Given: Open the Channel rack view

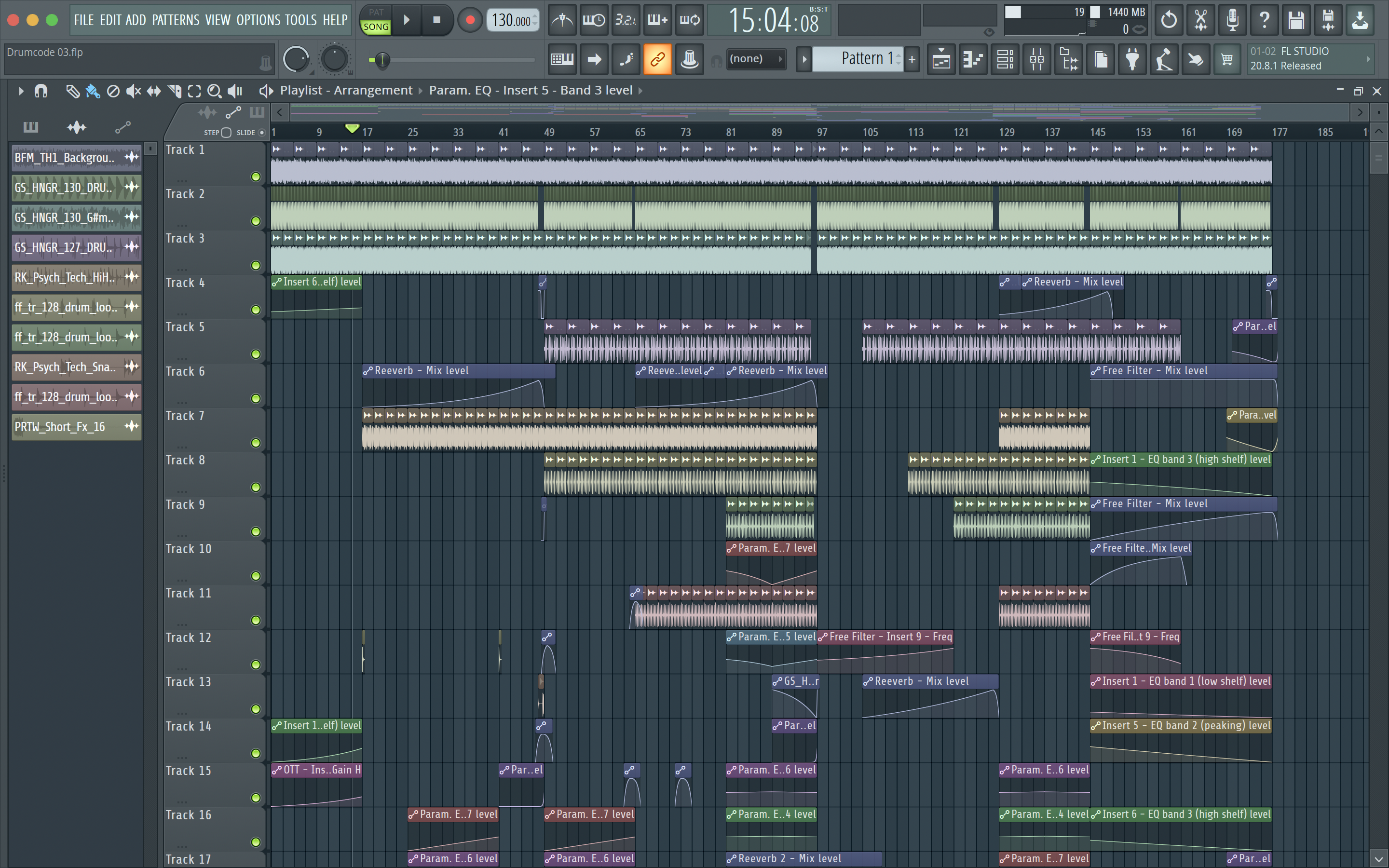Looking at the screenshot, I should pos(1005,59).
